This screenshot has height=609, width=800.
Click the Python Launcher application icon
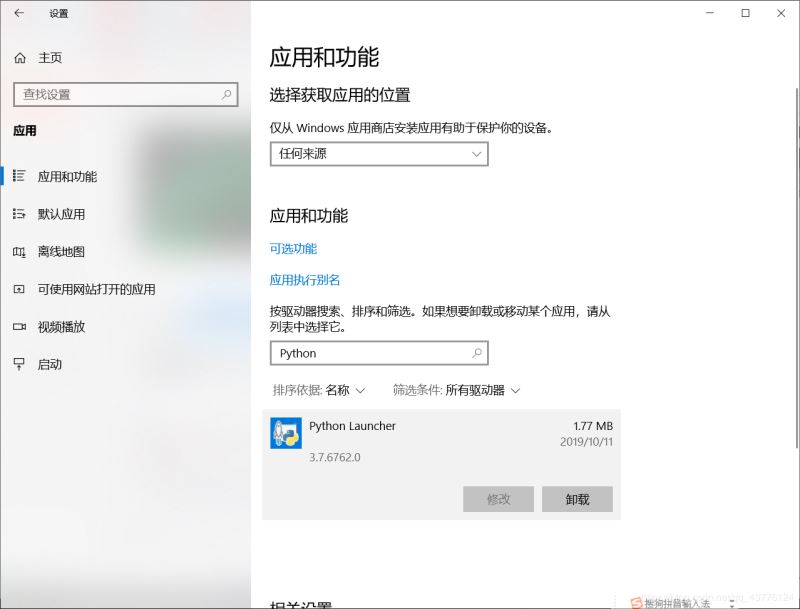[286, 434]
